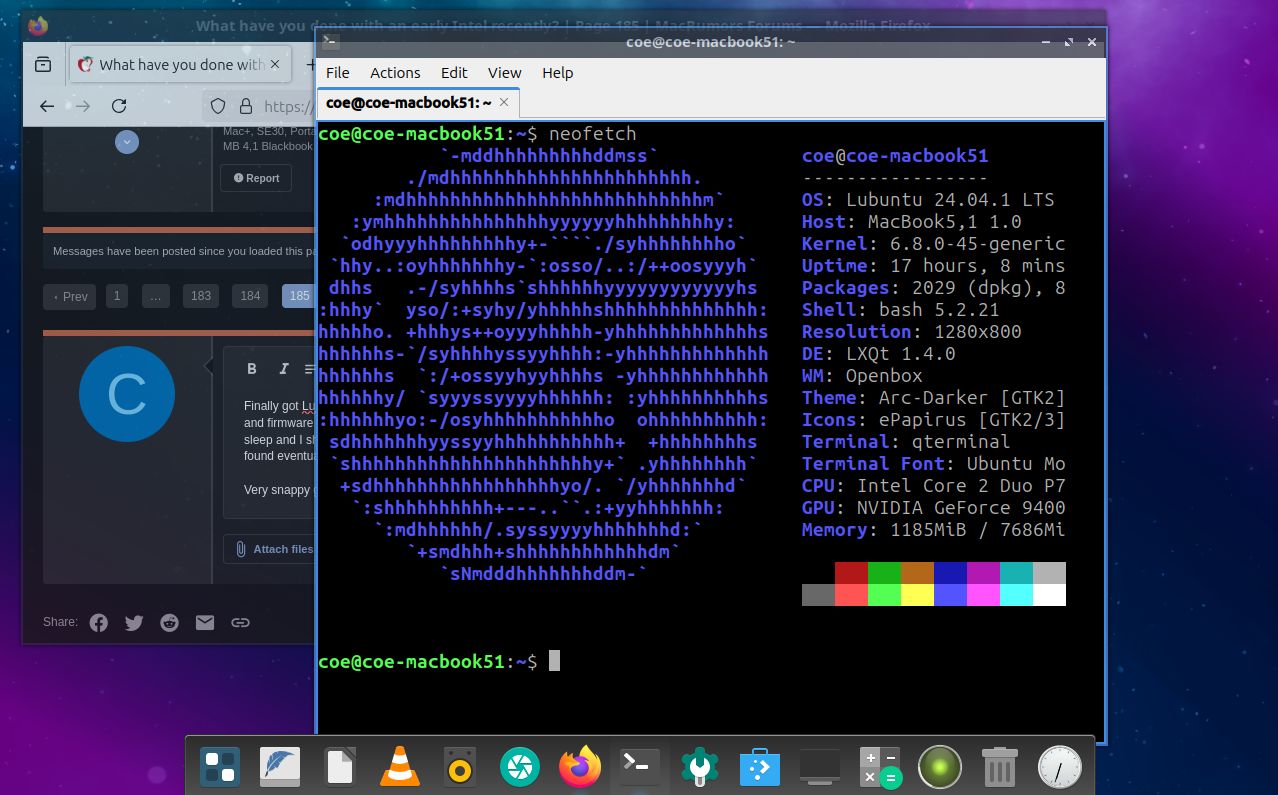Open the application launcher in the dock
The image size is (1278, 795).
219,767
